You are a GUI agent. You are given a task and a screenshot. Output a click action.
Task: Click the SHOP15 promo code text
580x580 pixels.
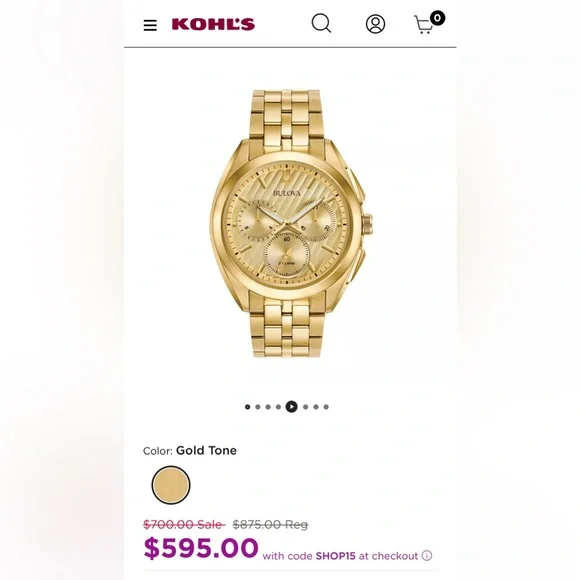click(x=335, y=556)
